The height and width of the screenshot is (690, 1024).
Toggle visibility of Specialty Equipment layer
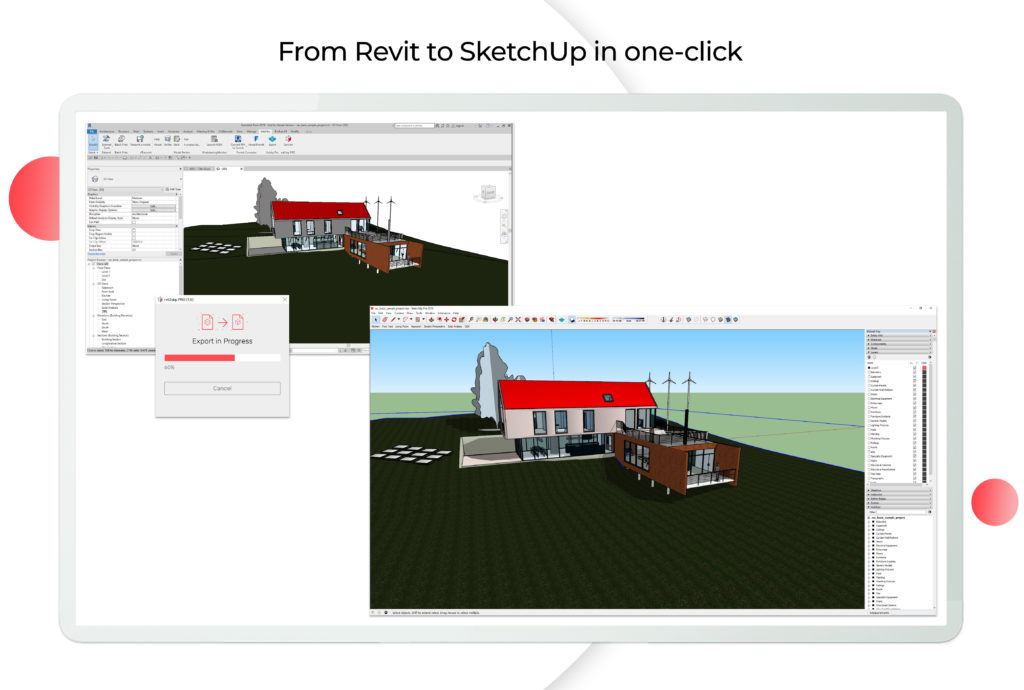click(x=915, y=456)
